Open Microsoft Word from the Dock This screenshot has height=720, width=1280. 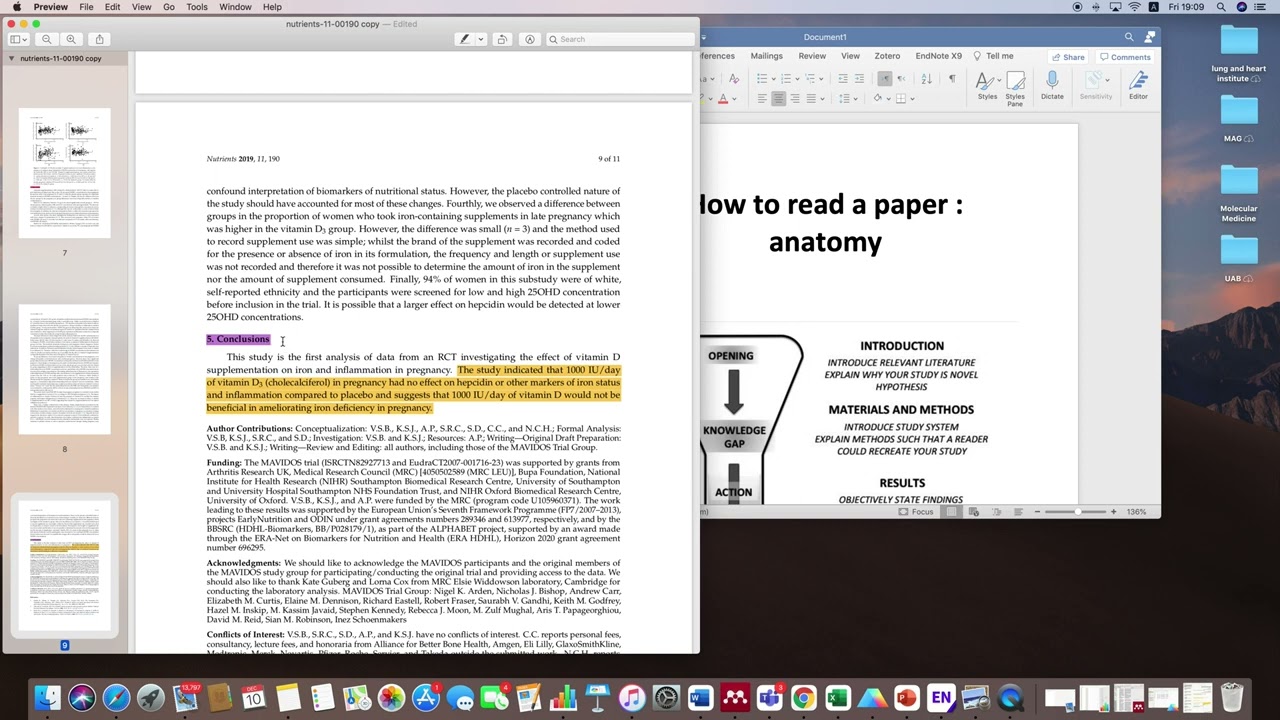pos(700,697)
